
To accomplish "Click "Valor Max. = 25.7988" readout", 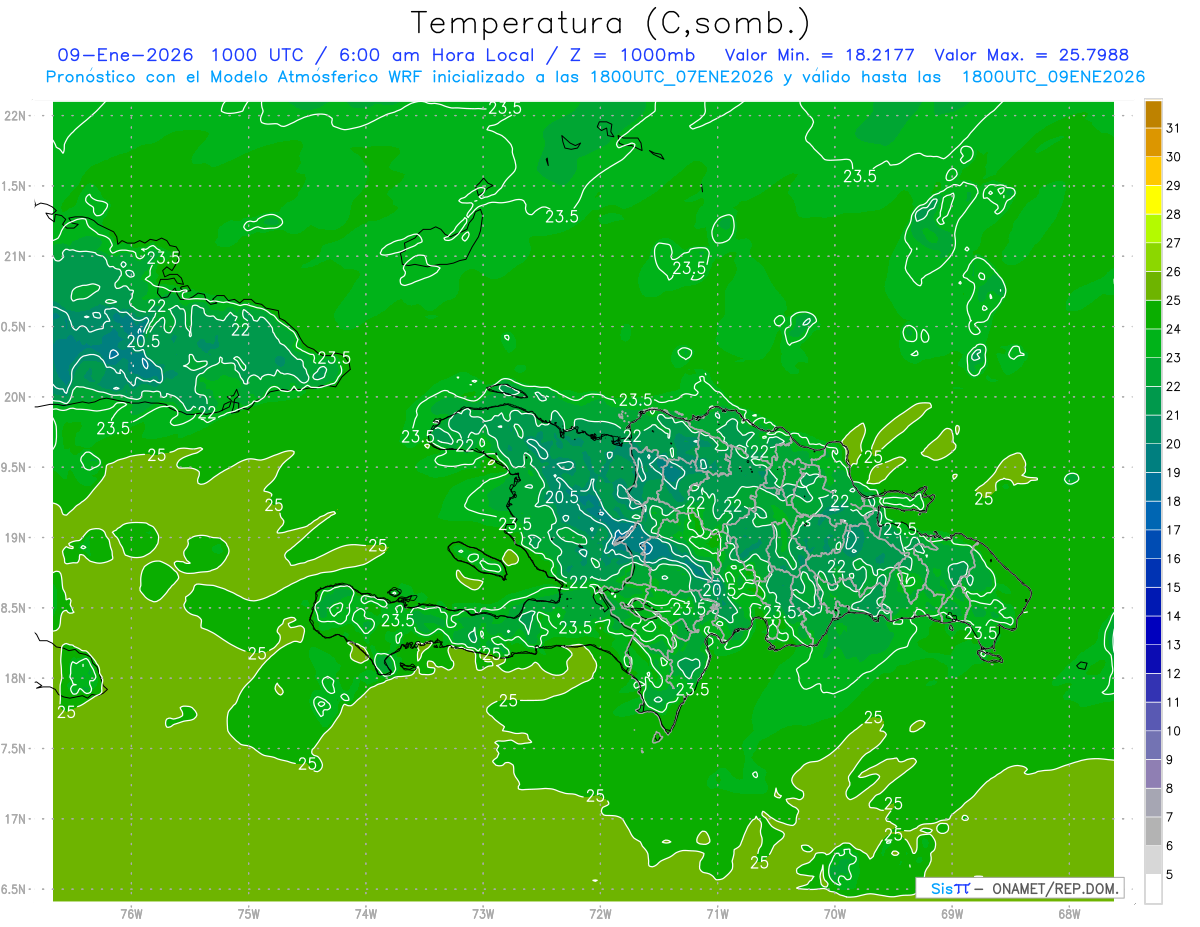I will point(1033,55).
